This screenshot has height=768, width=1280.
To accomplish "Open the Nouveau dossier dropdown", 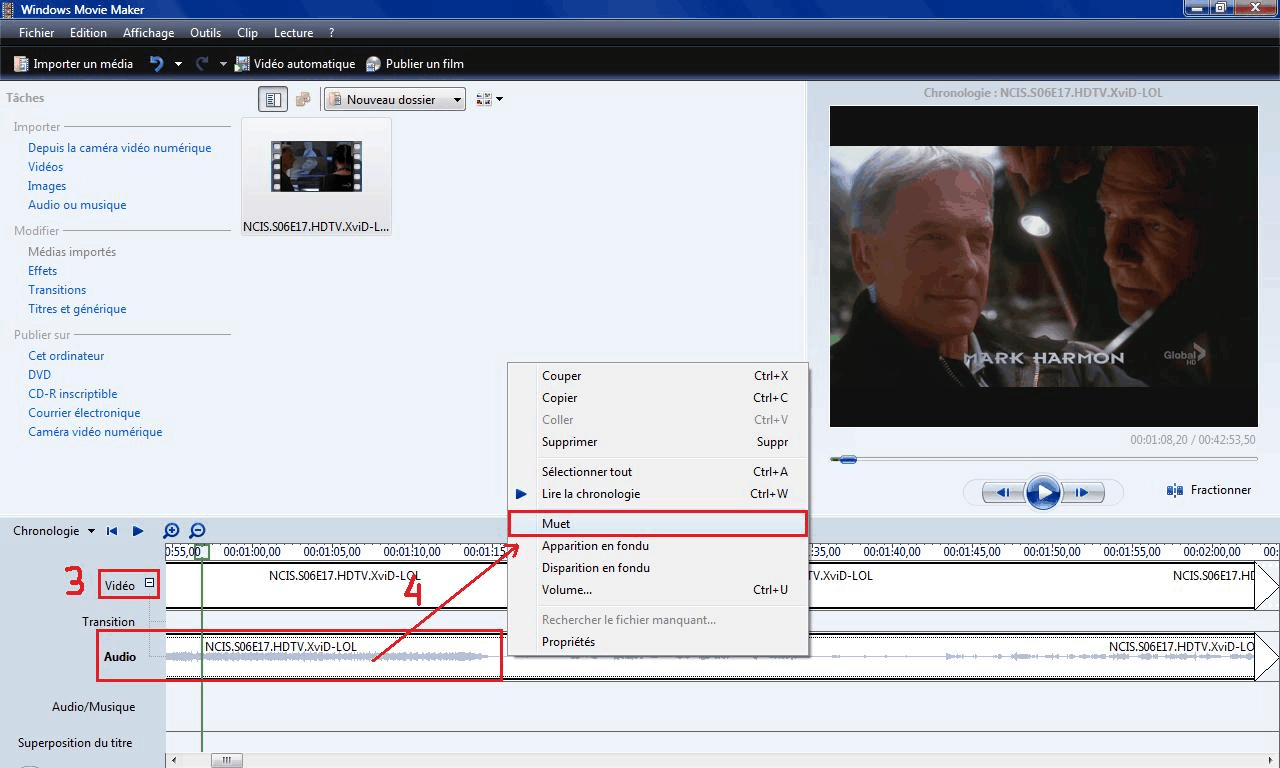I will (394, 99).
